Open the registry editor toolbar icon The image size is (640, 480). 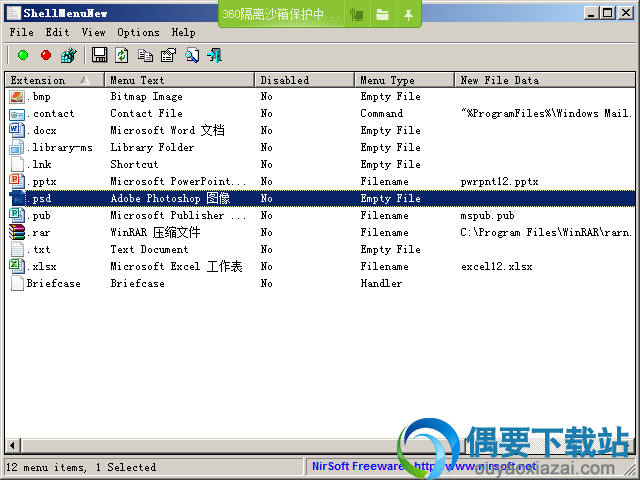pos(69,55)
